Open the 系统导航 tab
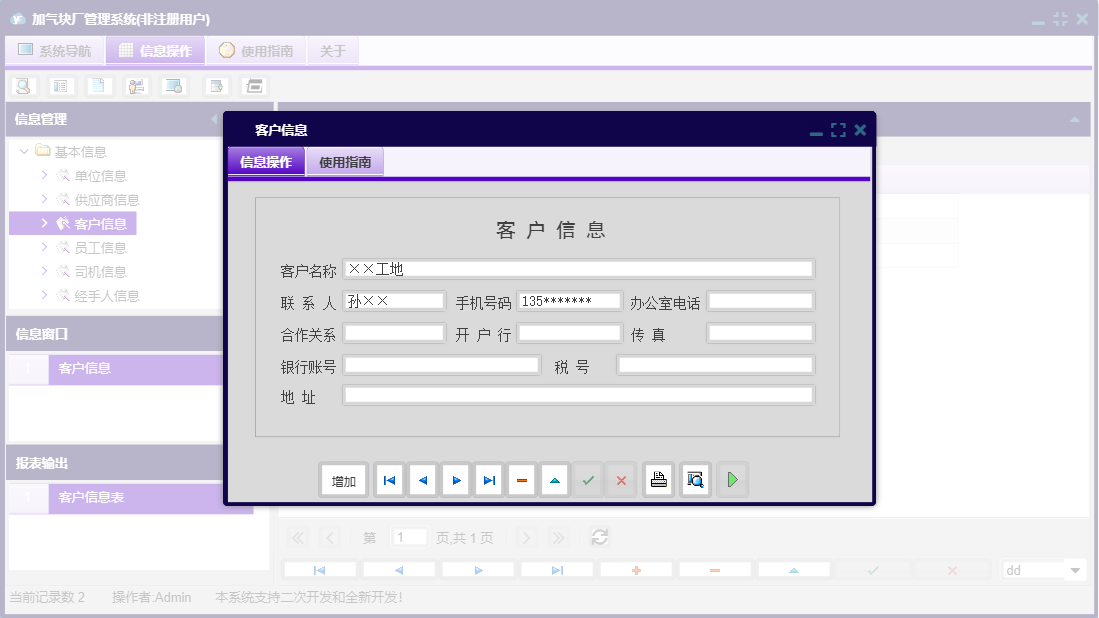Image resolution: width=1099 pixels, height=618 pixels. click(x=56, y=49)
